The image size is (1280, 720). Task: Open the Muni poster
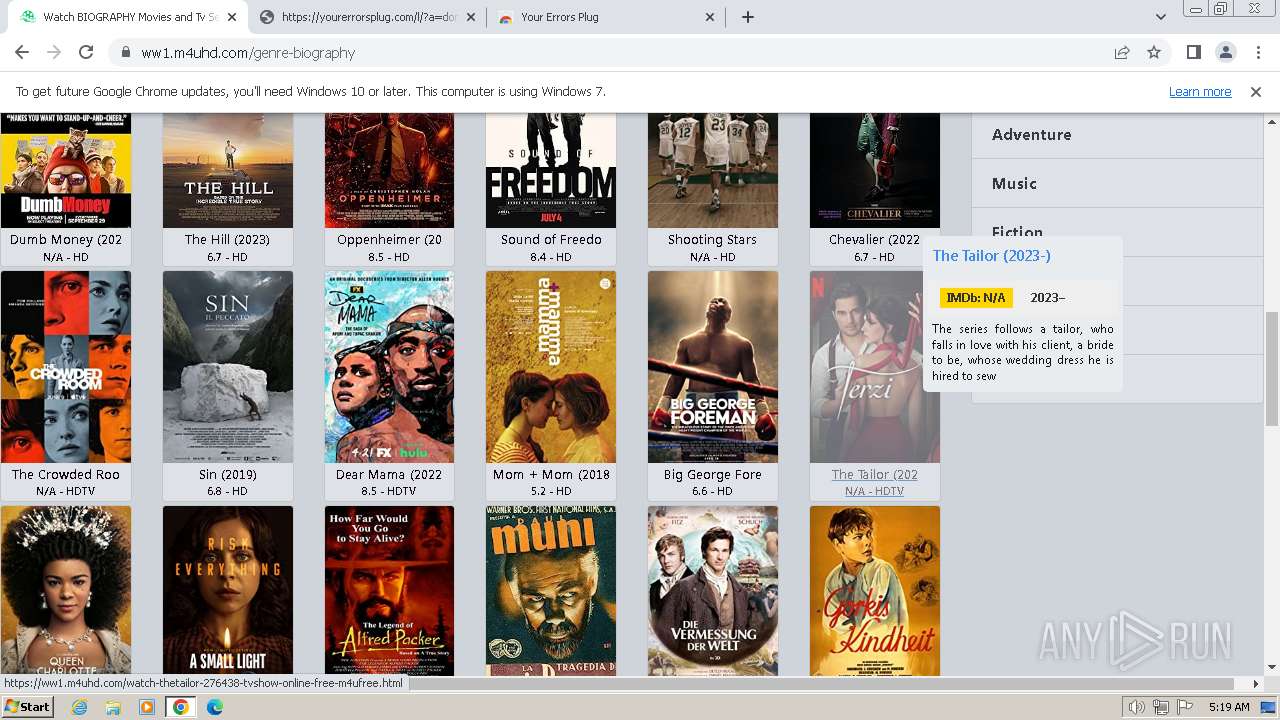click(551, 591)
